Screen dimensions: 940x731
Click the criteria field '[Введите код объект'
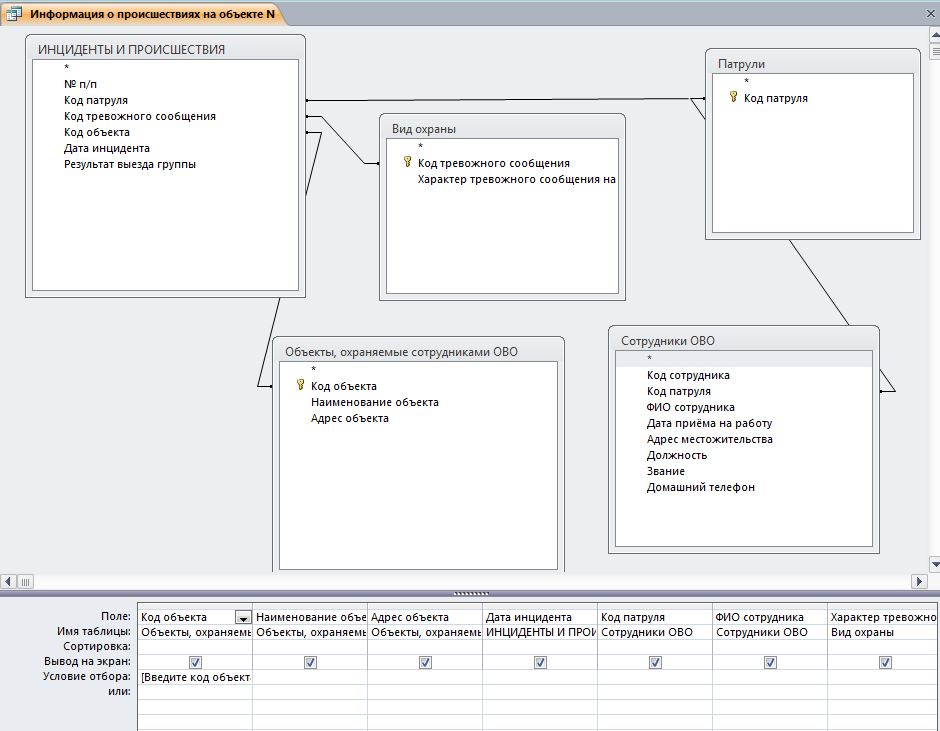tap(195, 677)
